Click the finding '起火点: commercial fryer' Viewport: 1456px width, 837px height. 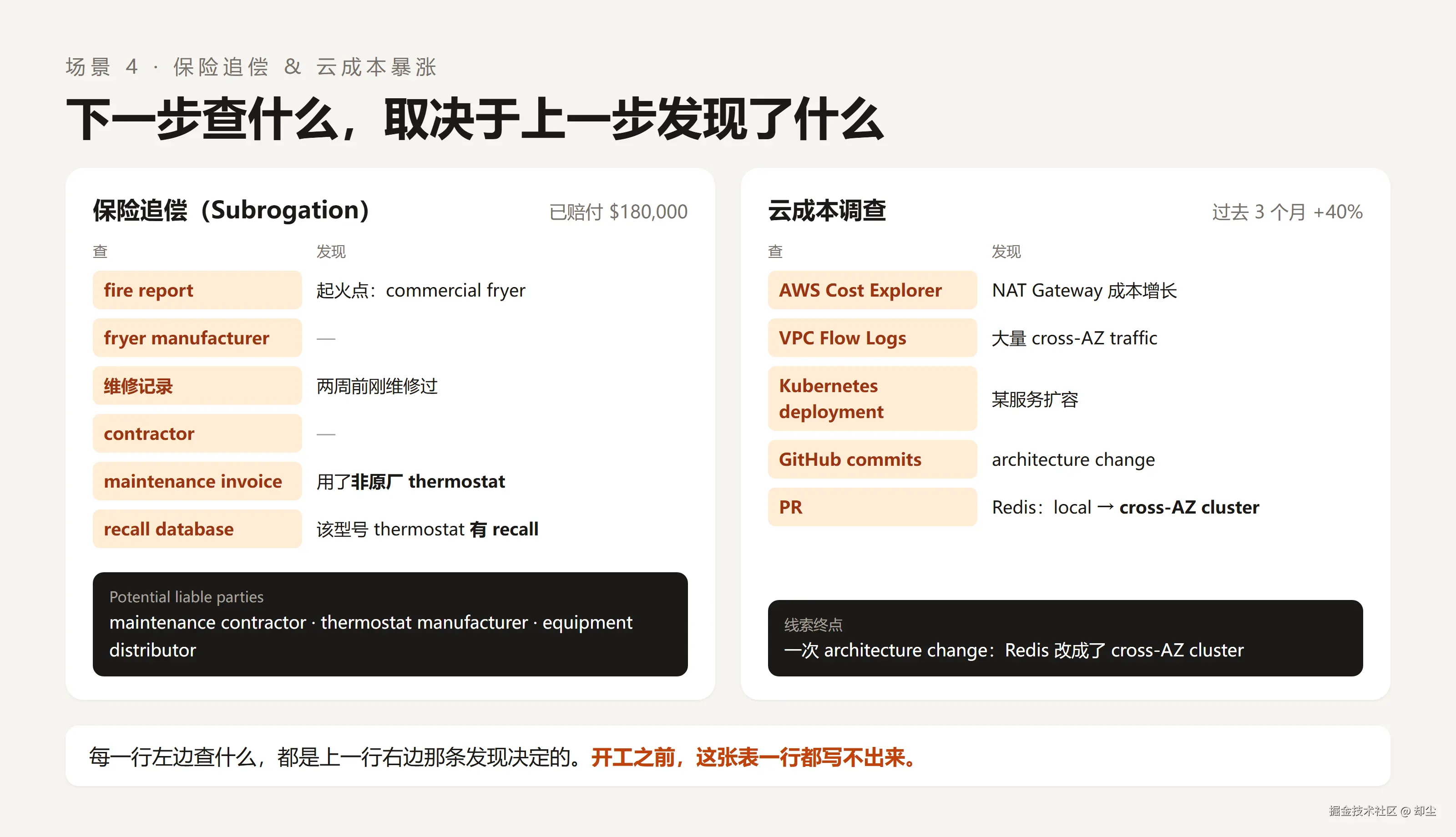coord(421,290)
